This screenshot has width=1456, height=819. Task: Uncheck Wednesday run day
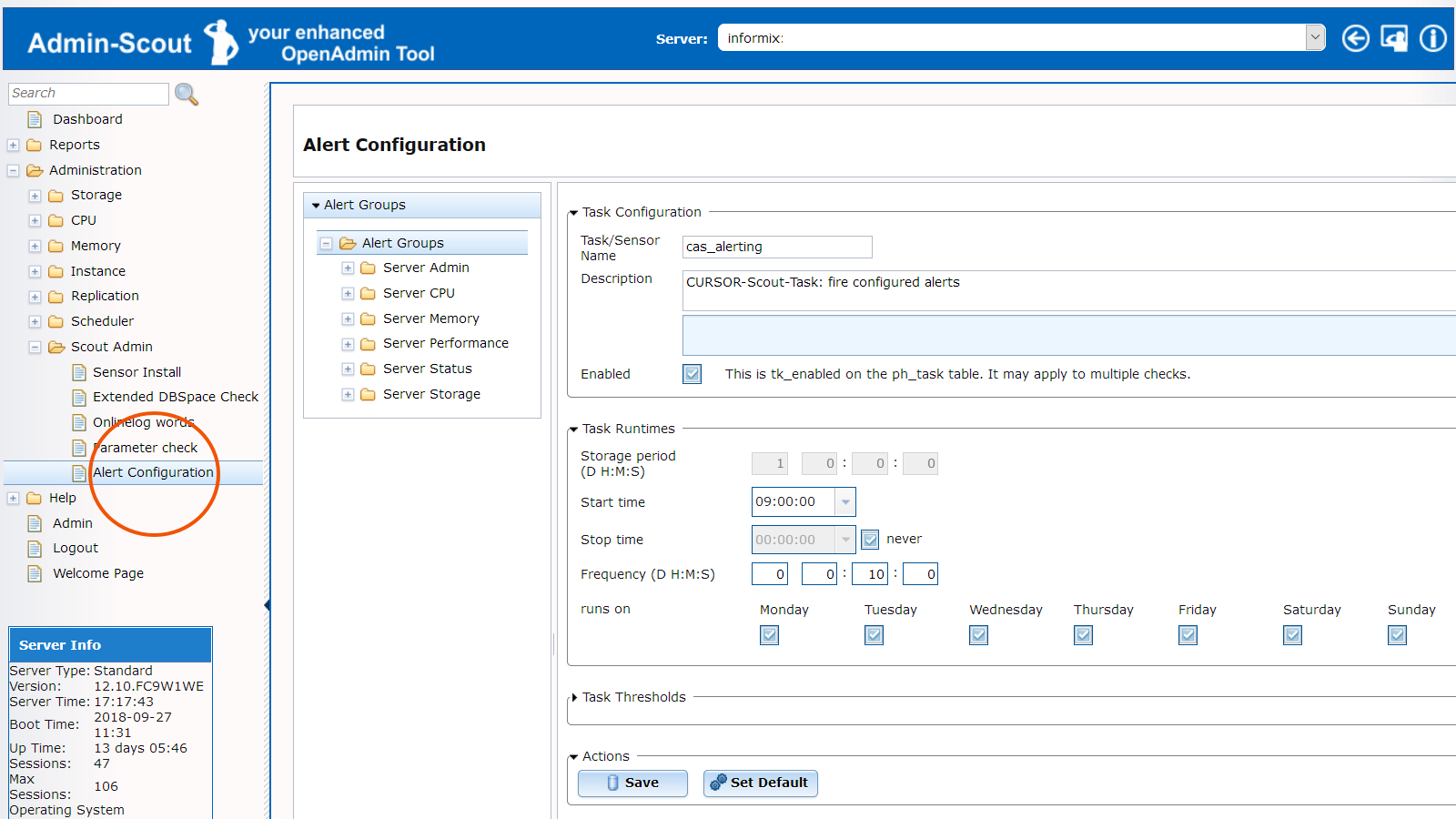pos(978,635)
